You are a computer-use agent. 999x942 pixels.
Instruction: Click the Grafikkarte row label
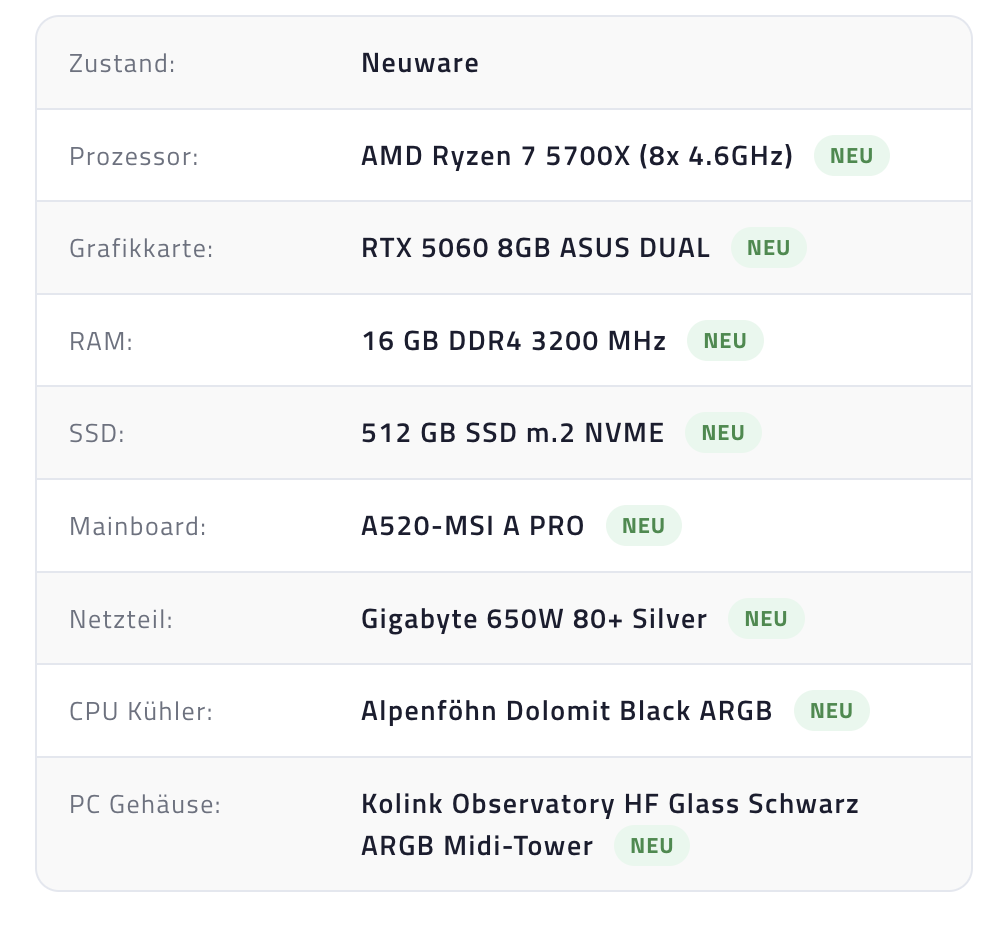coord(141,248)
